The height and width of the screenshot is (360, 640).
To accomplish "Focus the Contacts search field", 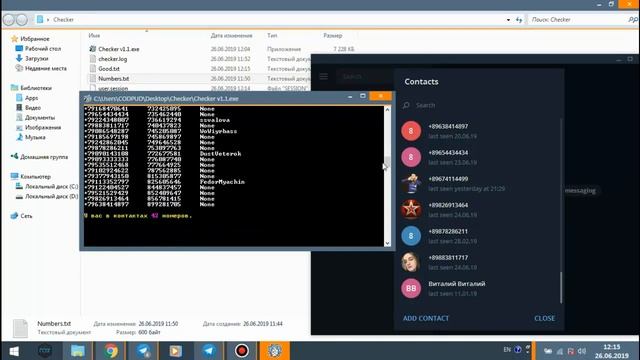I will tap(480, 105).
